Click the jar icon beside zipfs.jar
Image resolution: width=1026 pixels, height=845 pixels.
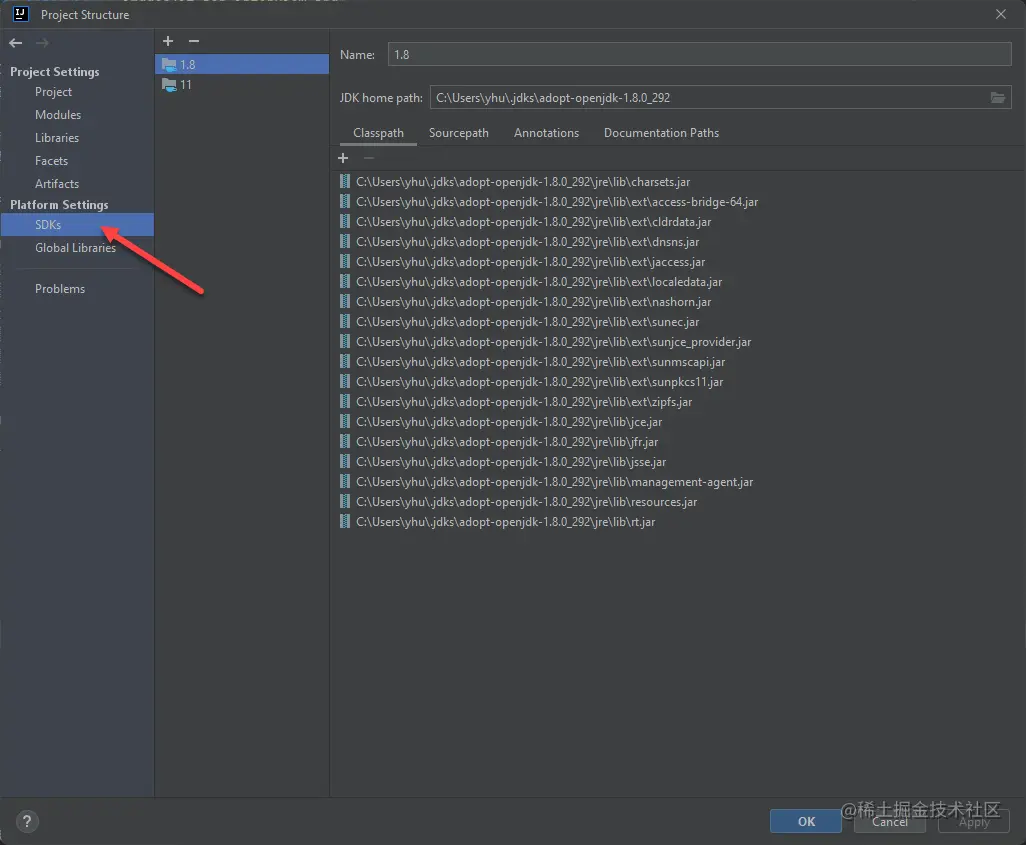345,401
